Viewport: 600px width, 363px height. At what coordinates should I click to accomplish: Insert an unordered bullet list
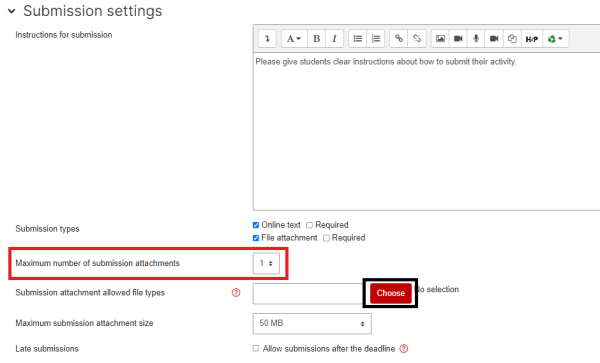[x=358, y=39]
